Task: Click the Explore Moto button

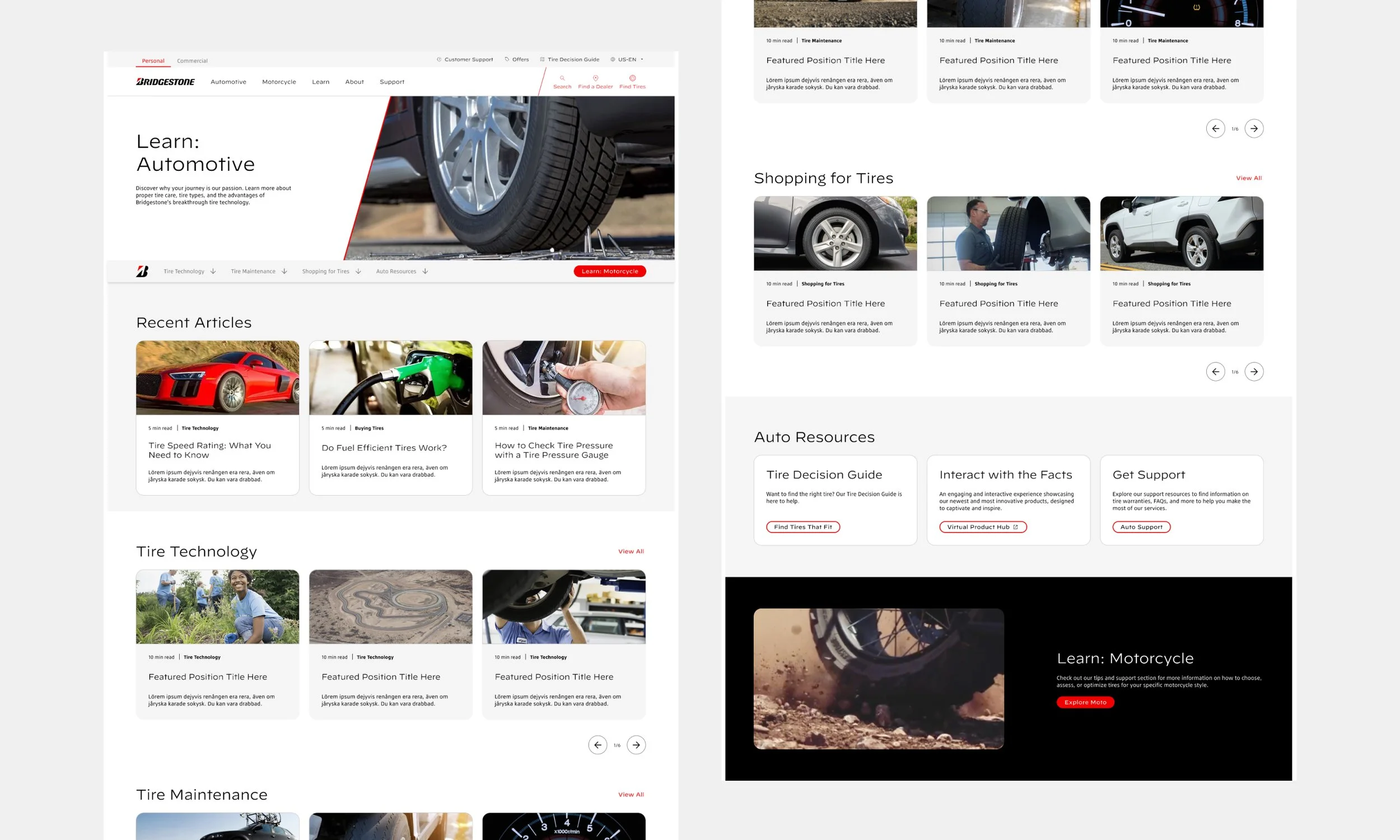Action: (x=1085, y=702)
